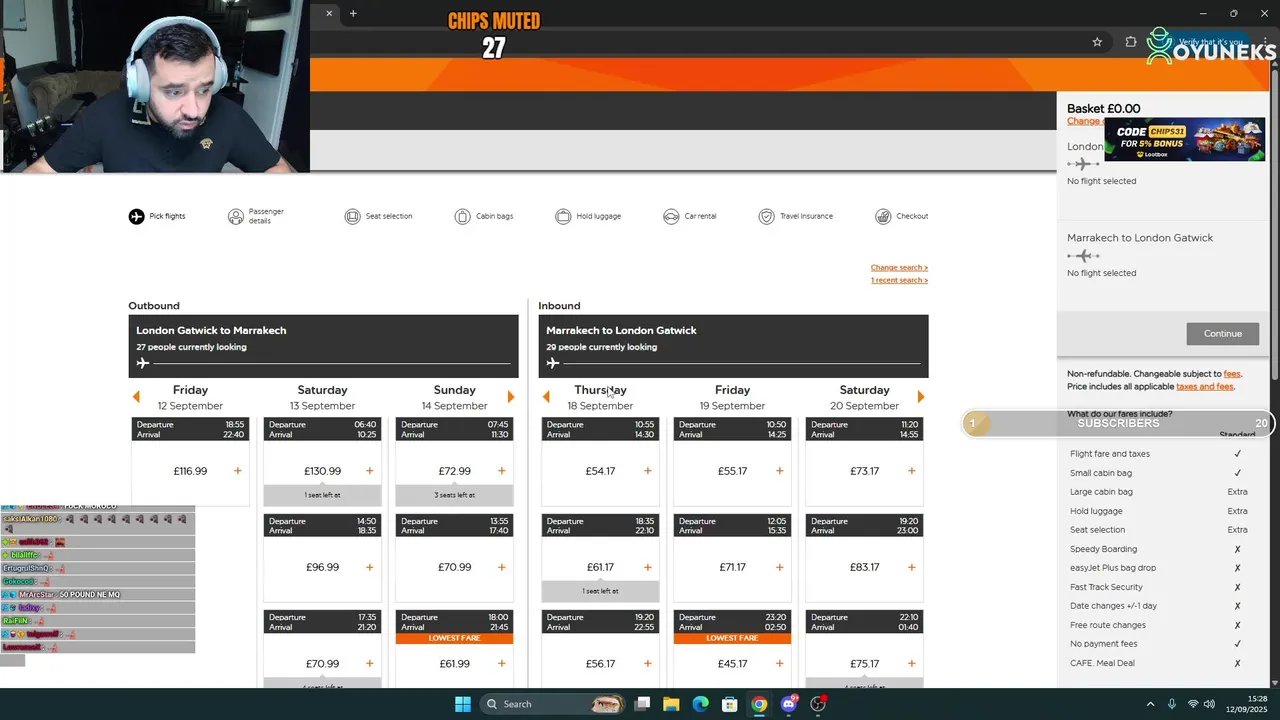Viewport: 1280px width, 720px height.
Task: Select the Cabin bags step label
Action: (495, 216)
